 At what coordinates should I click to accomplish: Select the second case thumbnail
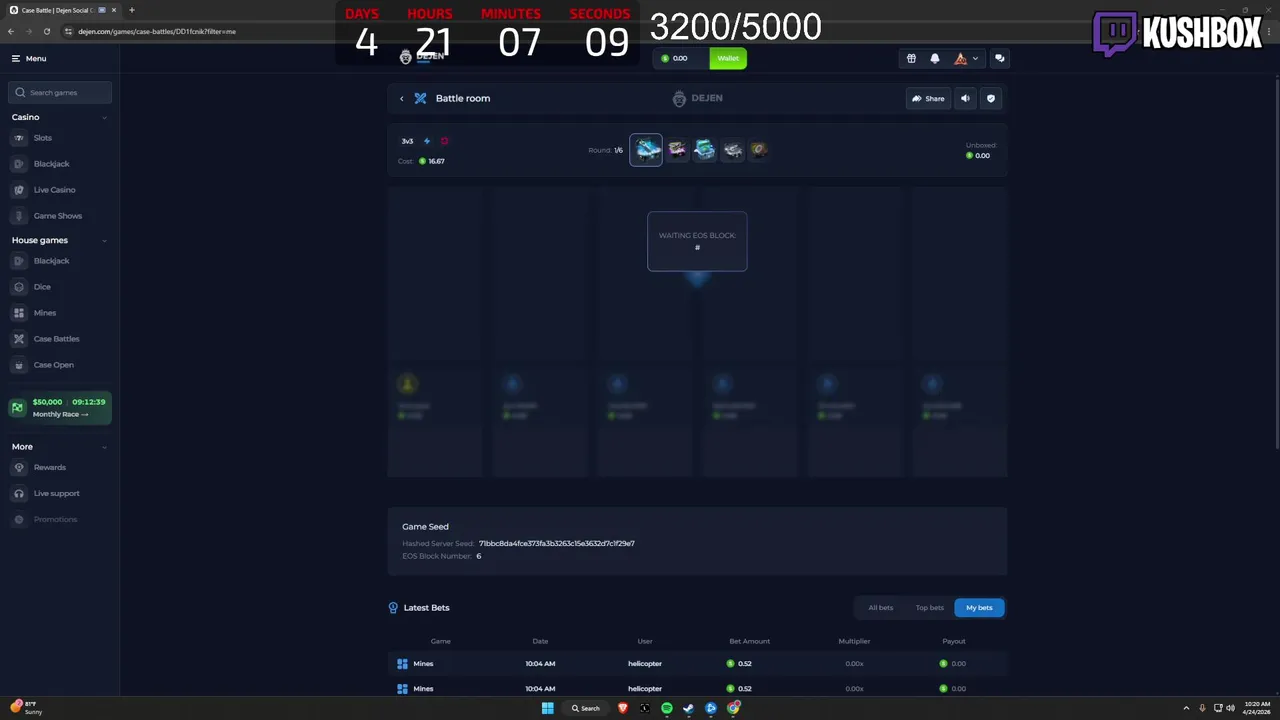[x=677, y=150]
